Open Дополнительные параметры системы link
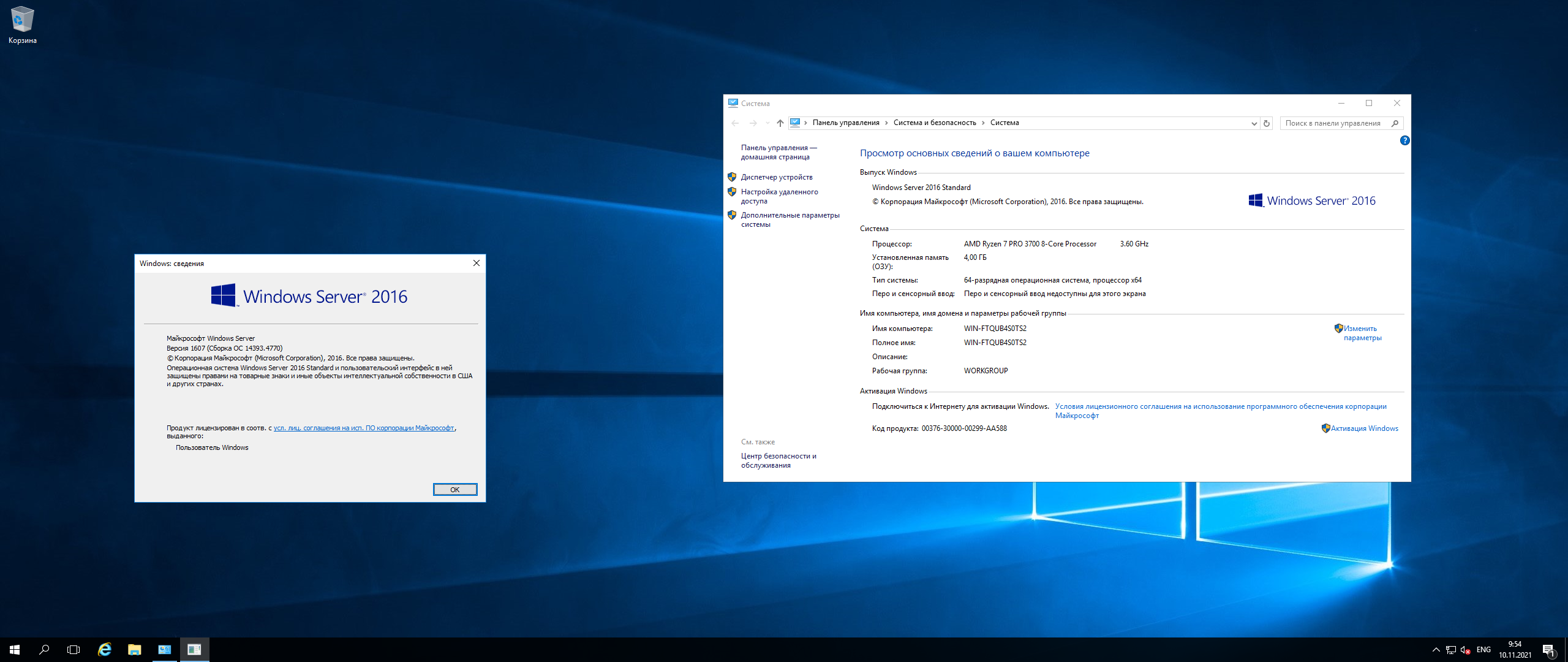 [x=790, y=219]
